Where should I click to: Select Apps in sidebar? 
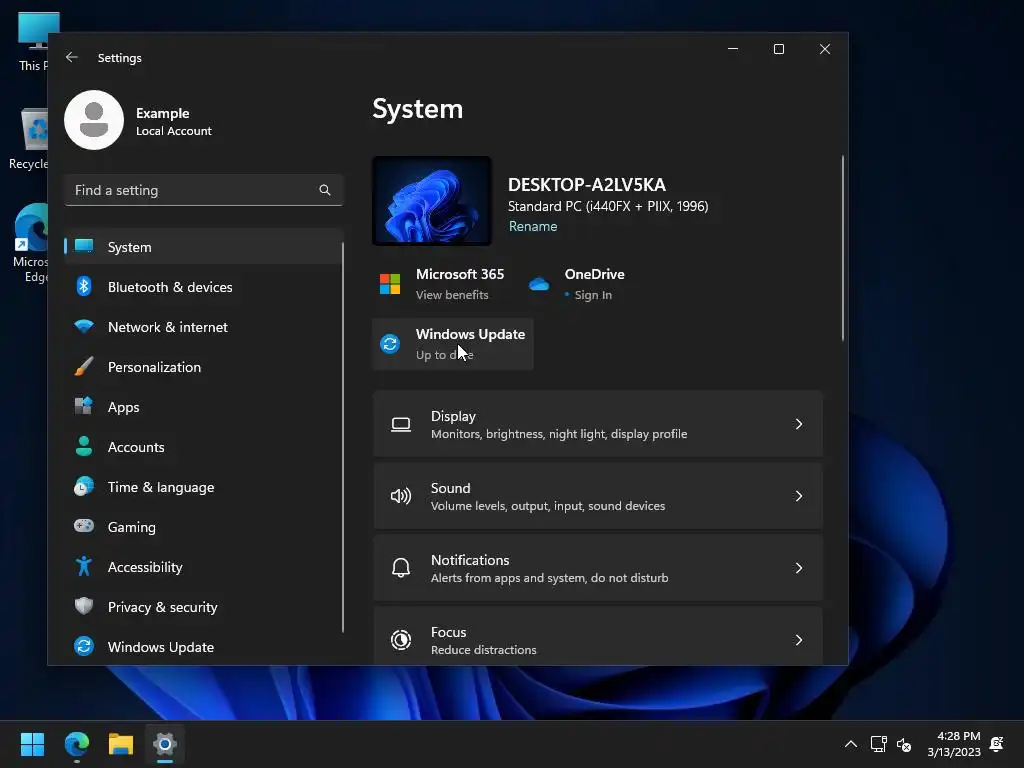click(203, 406)
